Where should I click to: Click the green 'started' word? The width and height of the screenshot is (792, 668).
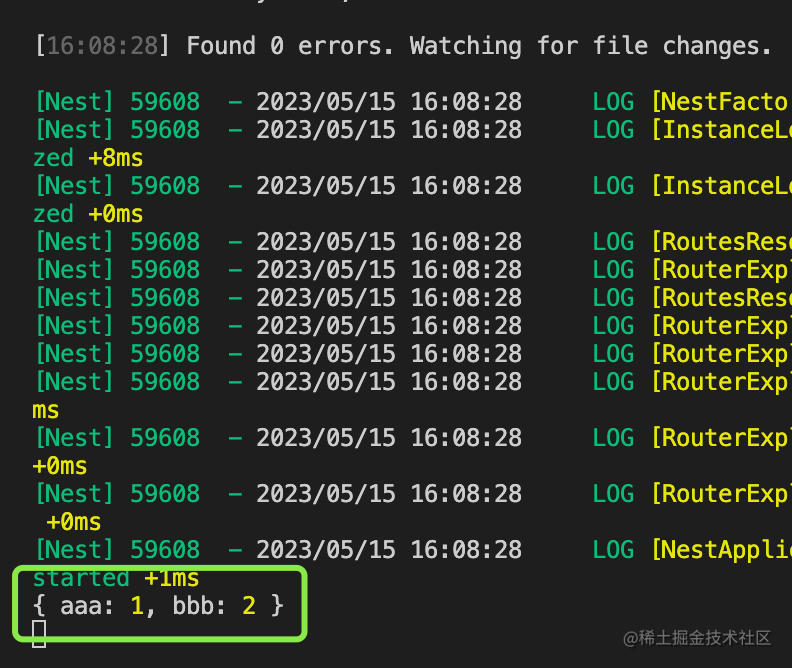click(81, 578)
